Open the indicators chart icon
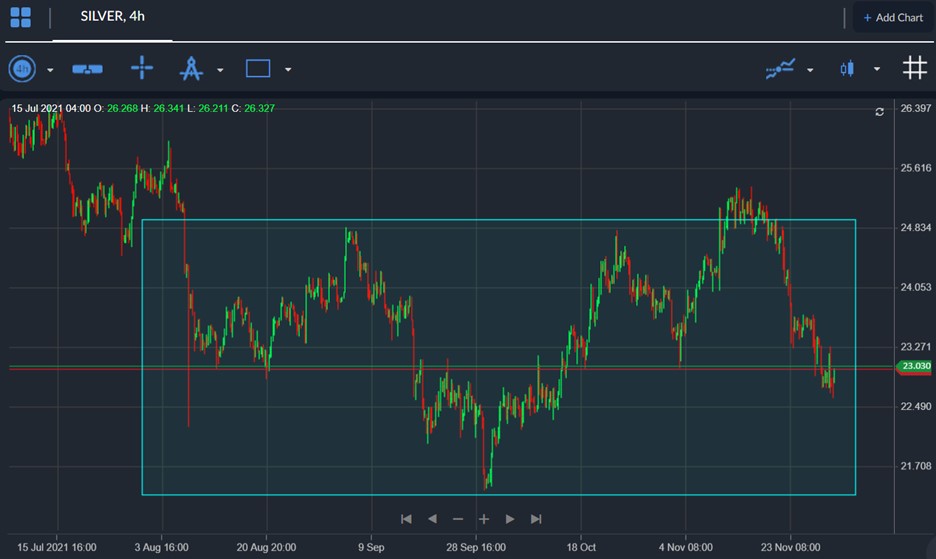 pos(780,69)
